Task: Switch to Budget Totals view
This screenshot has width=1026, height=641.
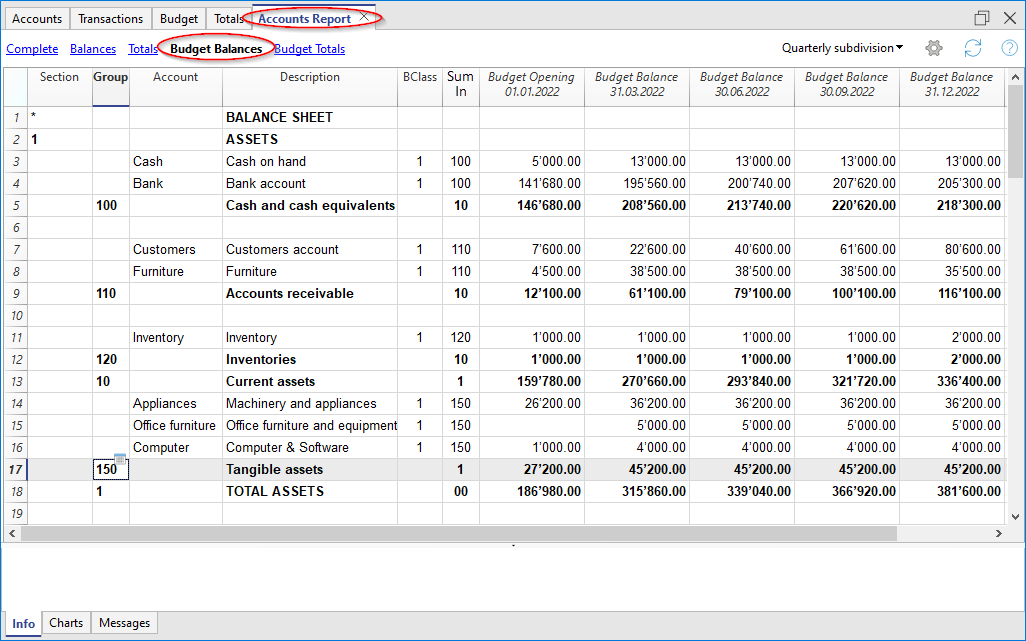Action: pos(310,49)
